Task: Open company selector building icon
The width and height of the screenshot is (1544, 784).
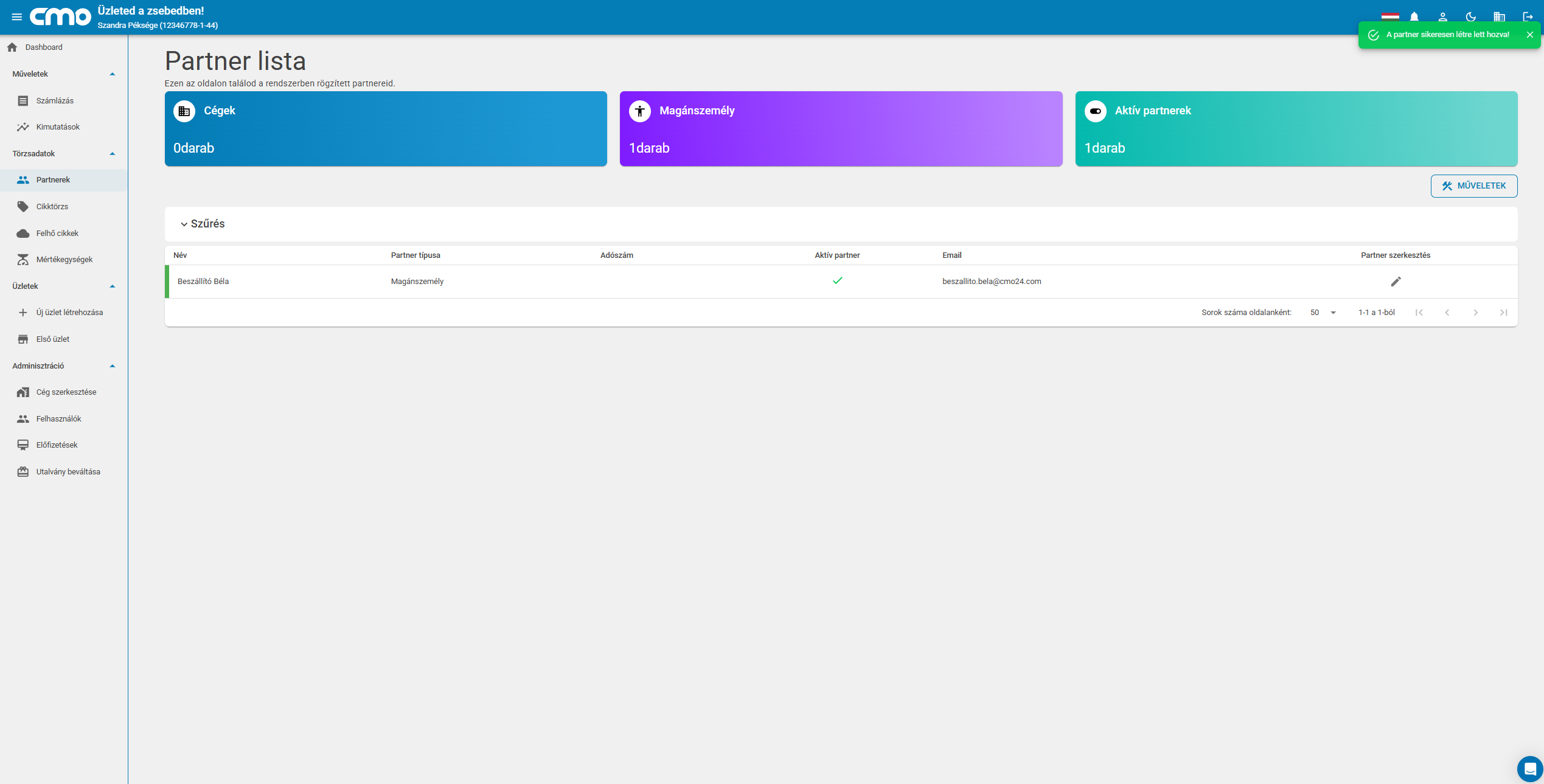Action: pyautogui.click(x=1499, y=17)
